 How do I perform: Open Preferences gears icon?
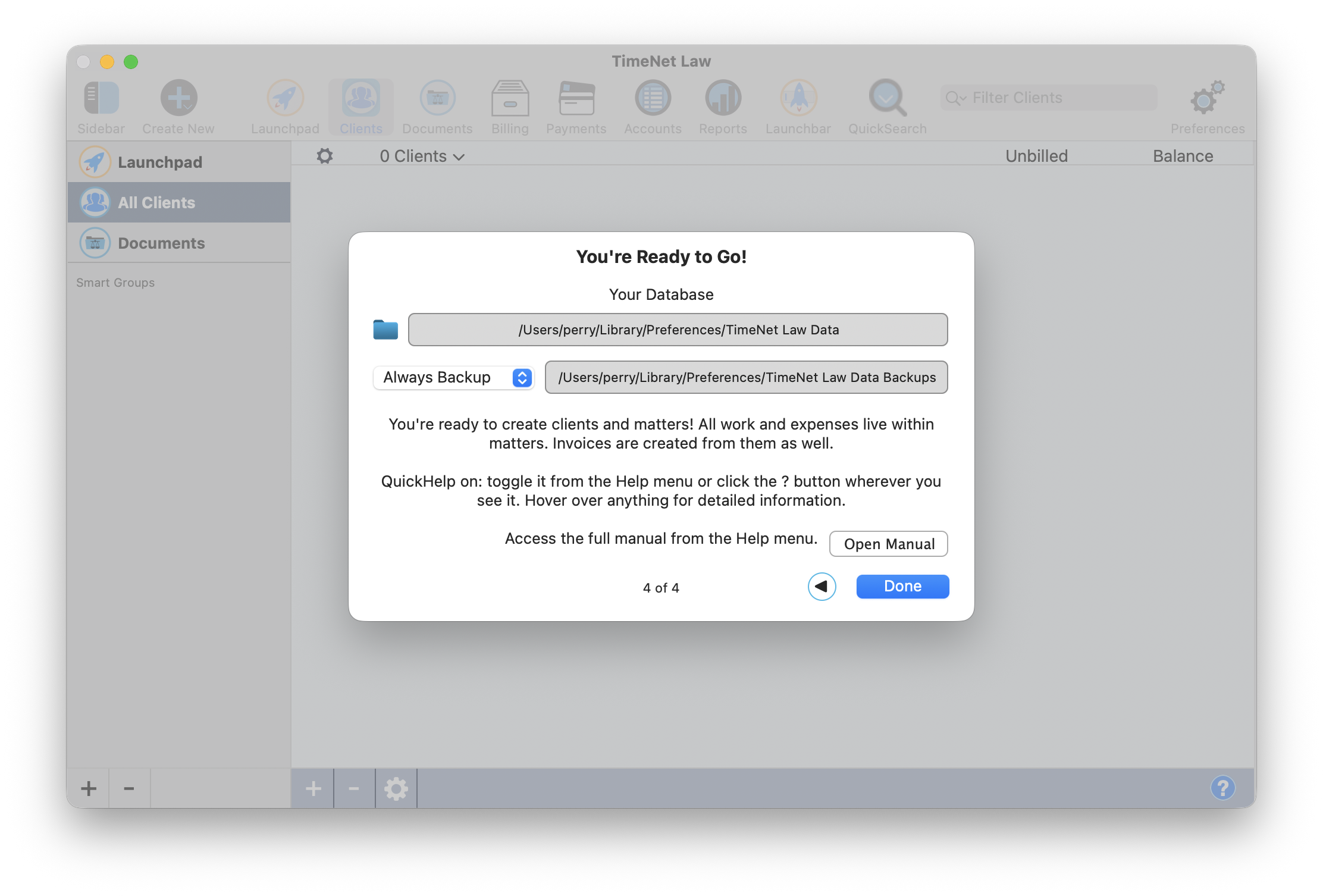pos(1208,98)
